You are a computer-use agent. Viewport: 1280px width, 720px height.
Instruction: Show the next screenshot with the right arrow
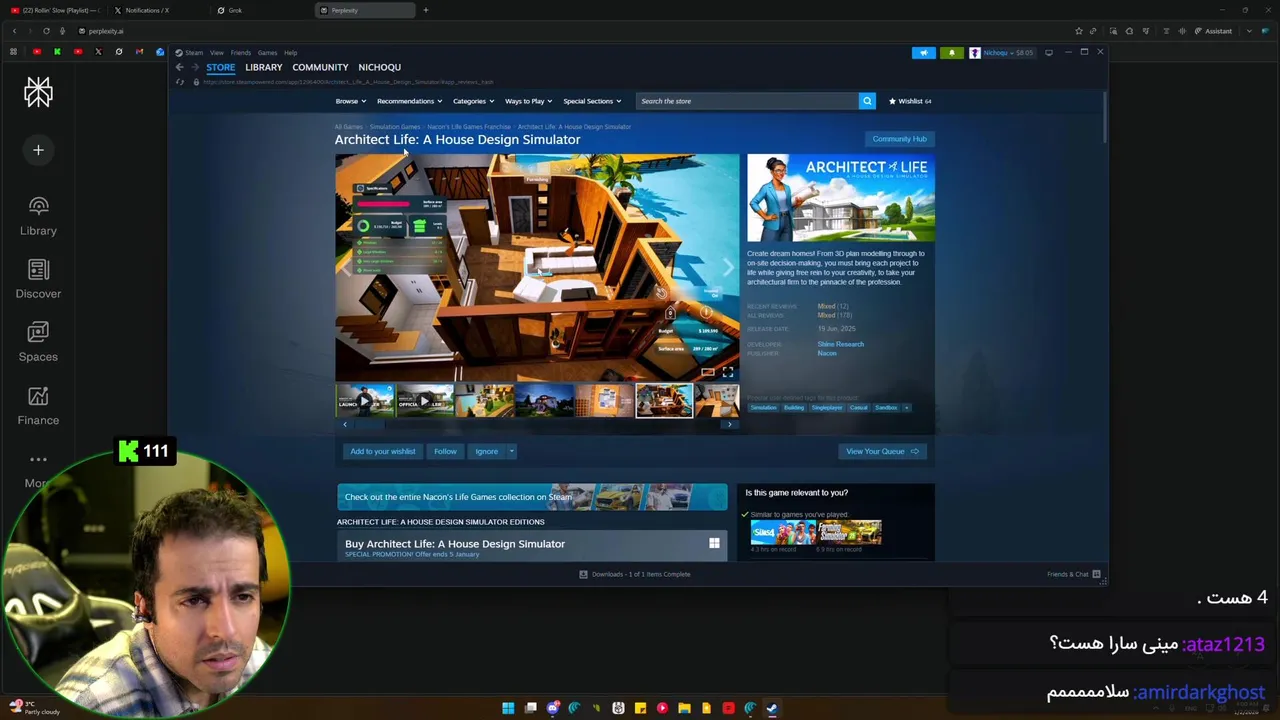[x=728, y=267]
